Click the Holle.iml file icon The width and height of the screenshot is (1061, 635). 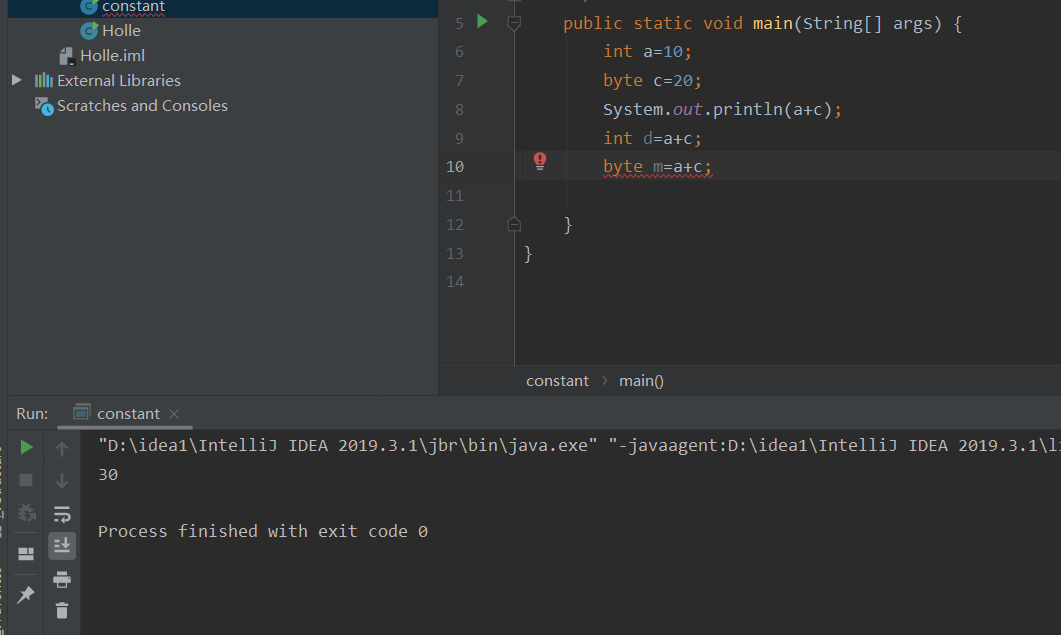coord(66,56)
